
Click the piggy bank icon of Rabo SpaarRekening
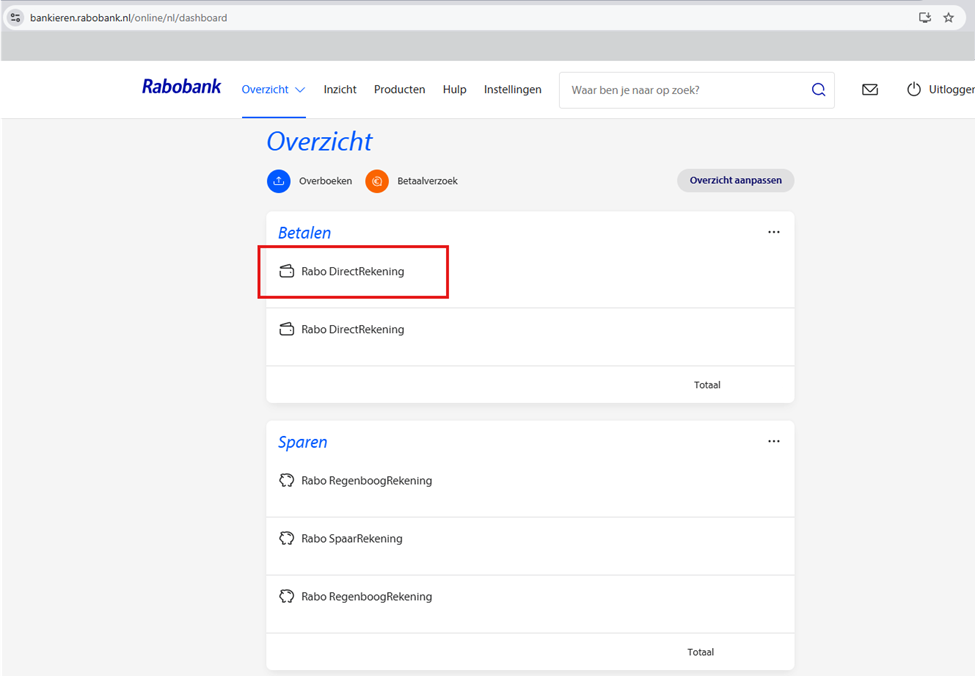(x=287, y=538)
